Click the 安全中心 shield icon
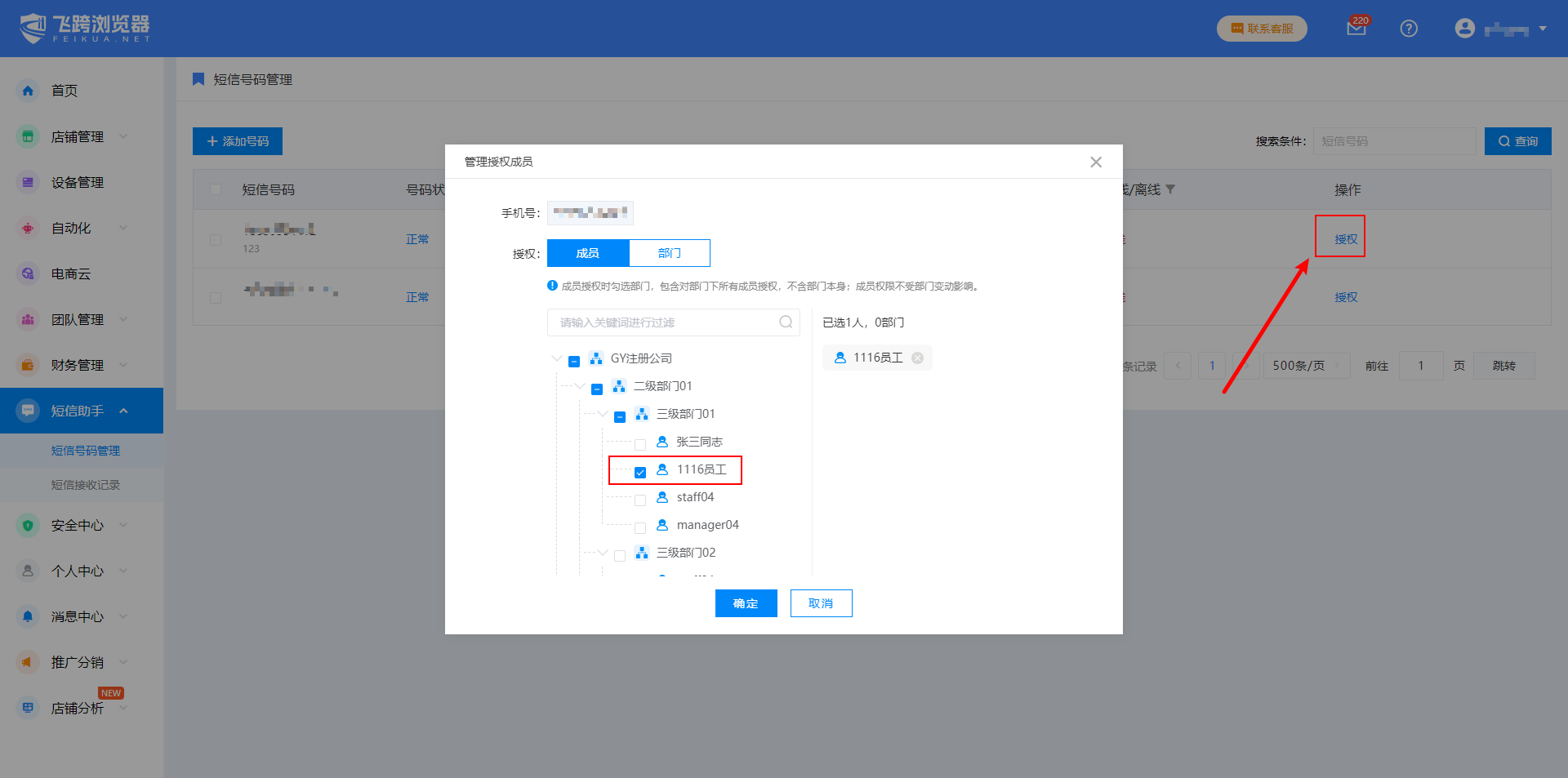1568x778 pixels. pos(28,526)
